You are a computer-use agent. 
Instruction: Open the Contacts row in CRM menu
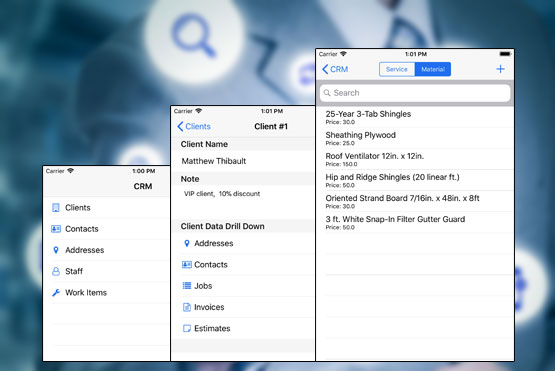tap(107, 229)
